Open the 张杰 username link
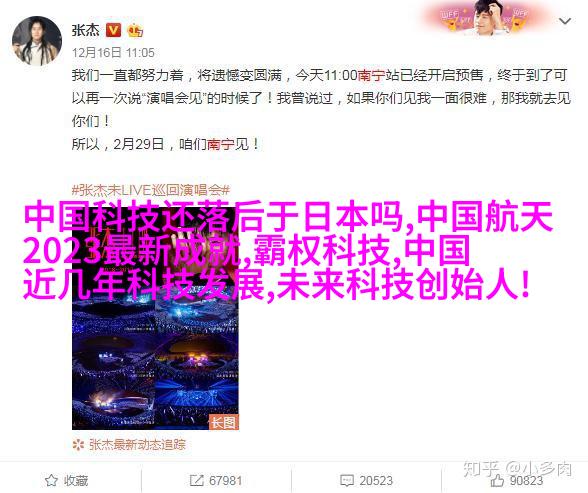 [86, 30]
